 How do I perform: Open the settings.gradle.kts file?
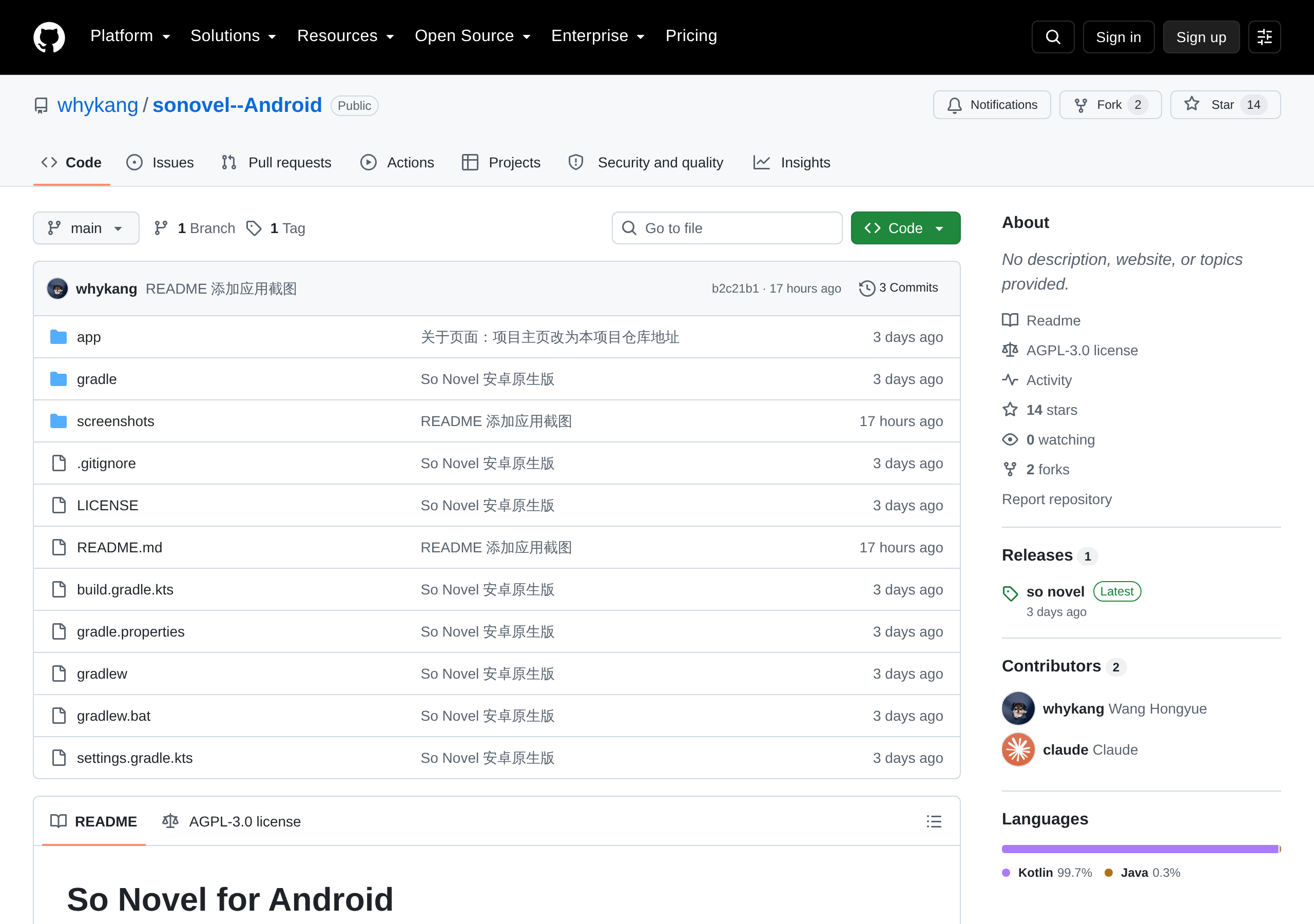pos(135,758)
